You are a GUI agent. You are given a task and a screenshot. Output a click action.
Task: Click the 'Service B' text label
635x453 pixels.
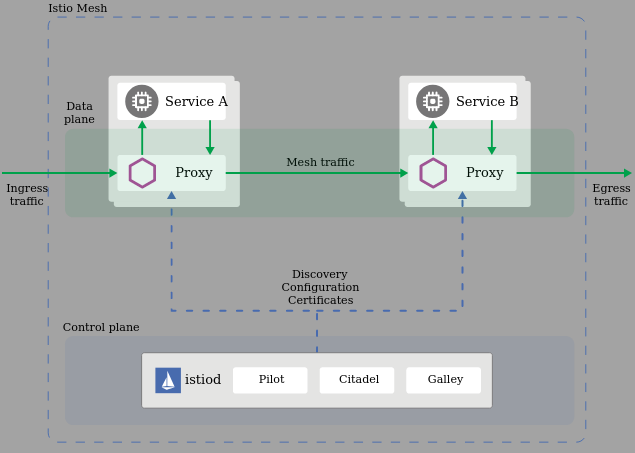click(487, 102)
